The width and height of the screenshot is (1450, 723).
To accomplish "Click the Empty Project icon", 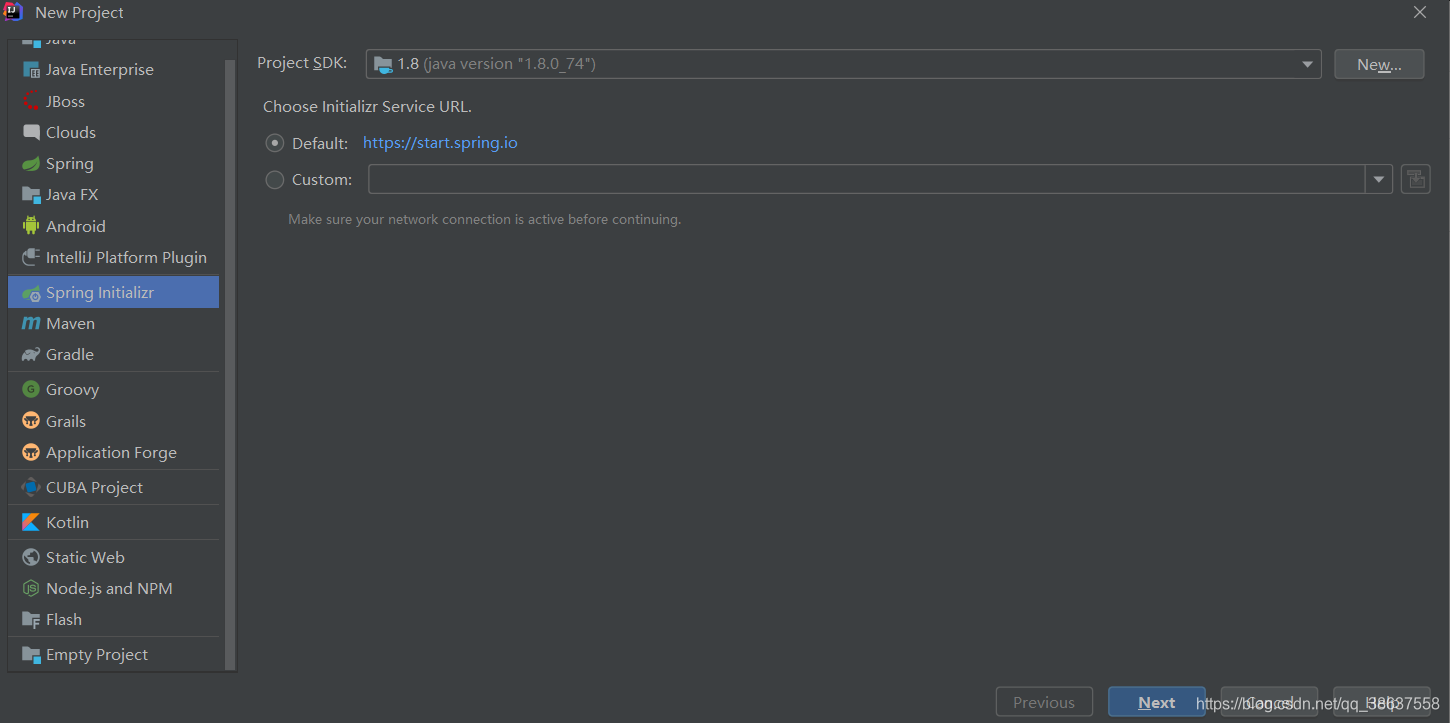I will click(31, 655).
